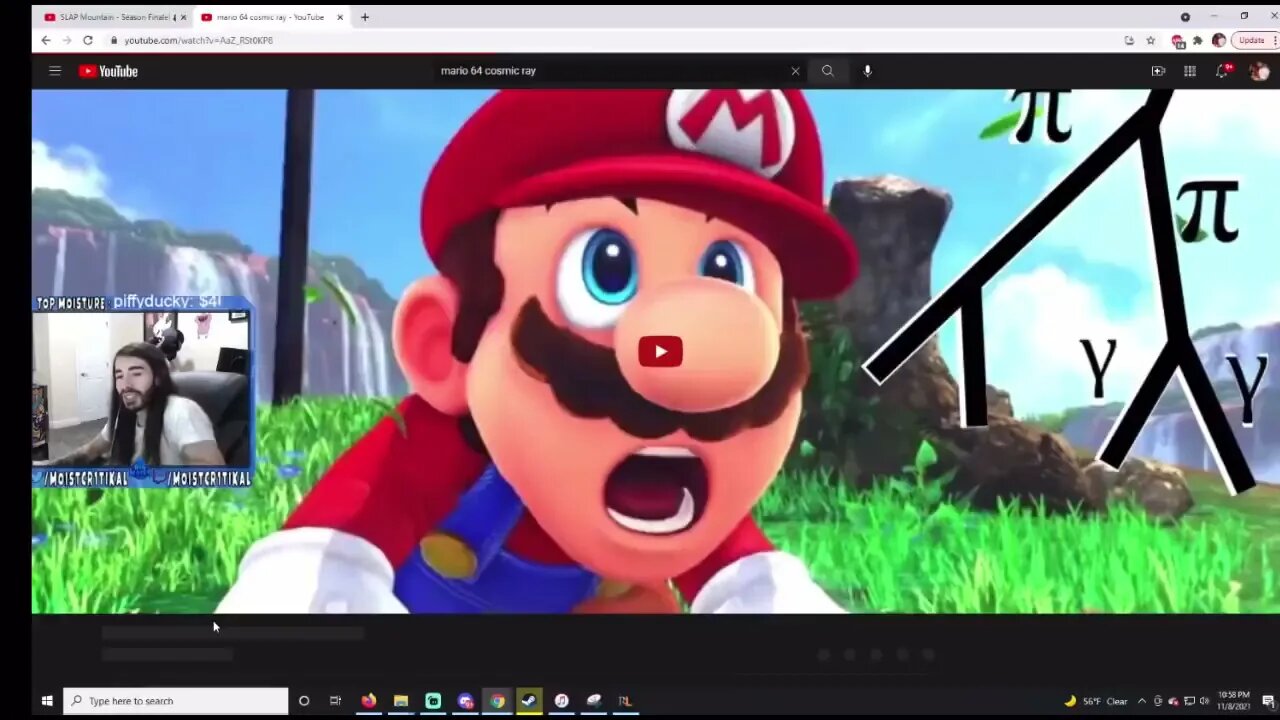Open YouTube notifications bell
Viewport: 1280px width, 720px height.
1222,71
